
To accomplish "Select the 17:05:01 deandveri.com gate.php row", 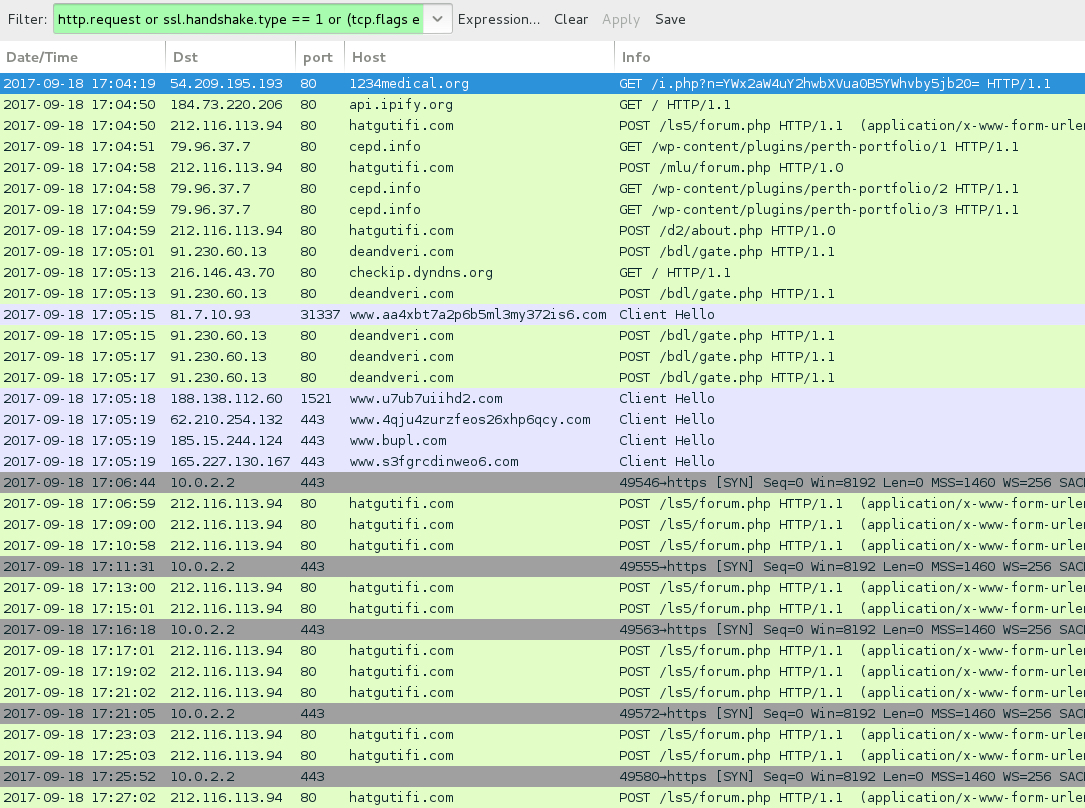I will click(542, 252).
